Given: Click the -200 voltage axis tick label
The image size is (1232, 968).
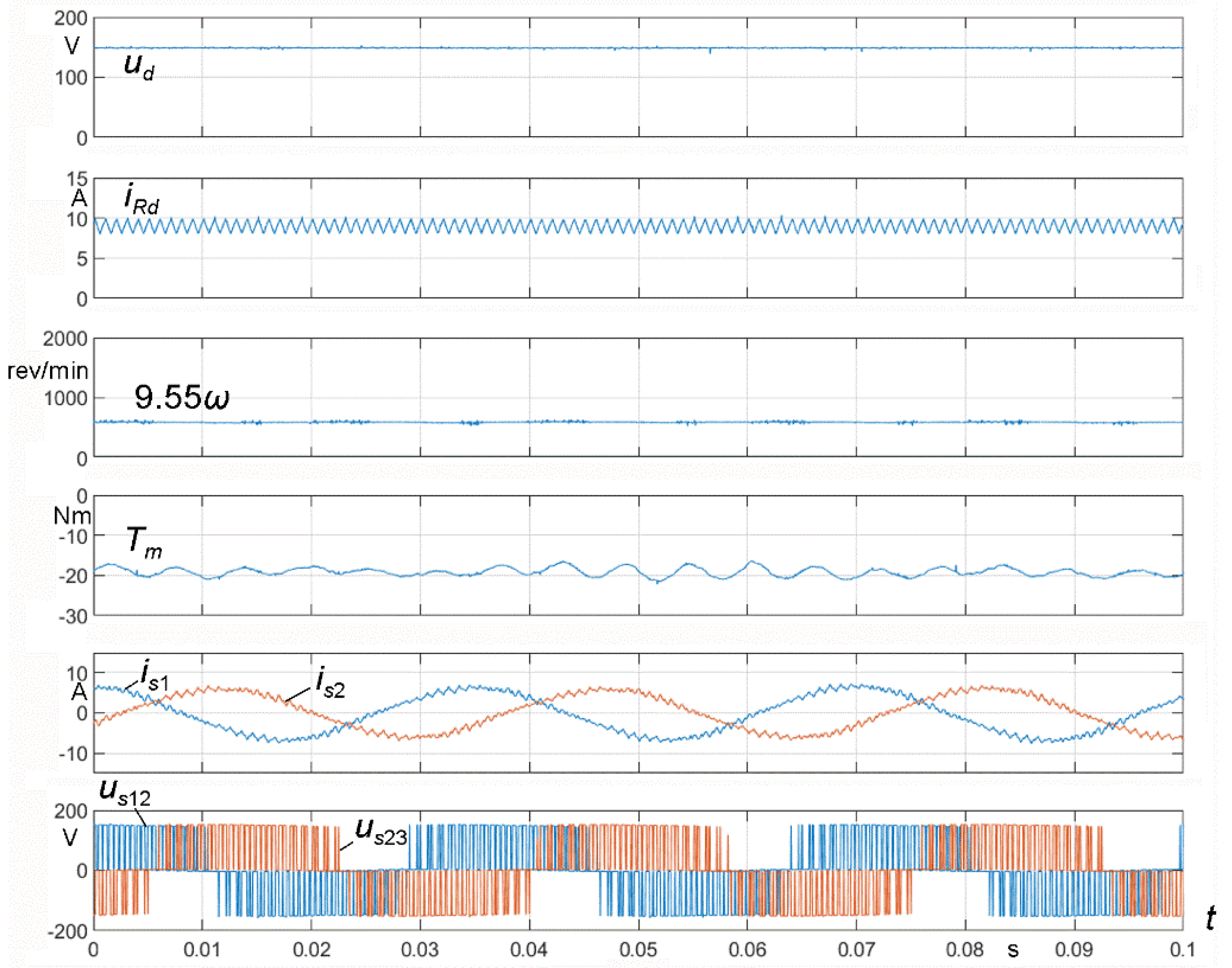Looking at the screenshot, I should coord(68,931).
